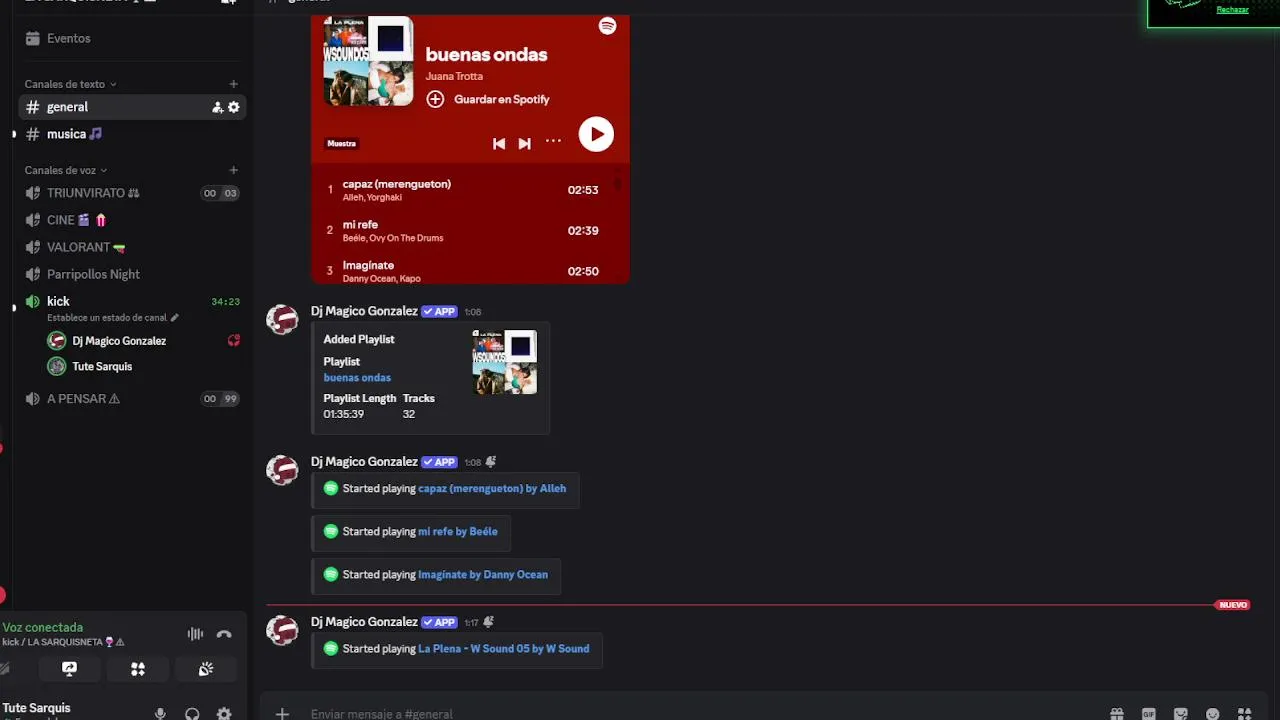Collapse the Canales de texto category
1280x720 pixels.
pos(70,84)
